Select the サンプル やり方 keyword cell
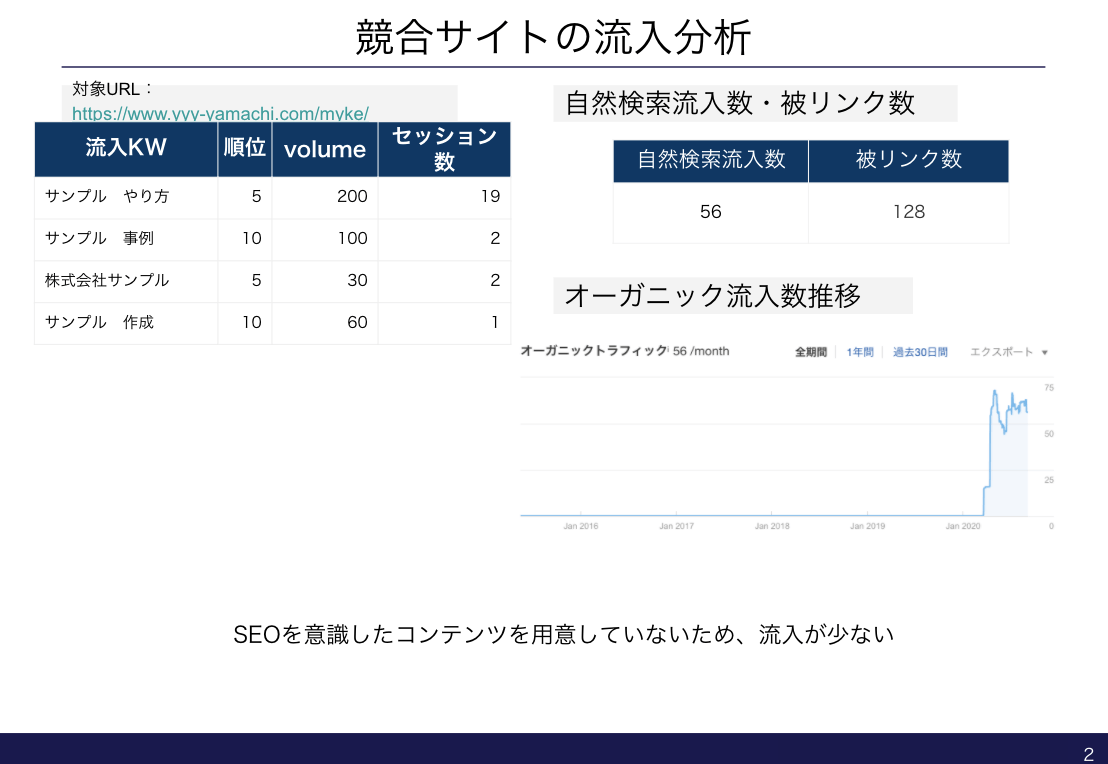 coord(107,197)
